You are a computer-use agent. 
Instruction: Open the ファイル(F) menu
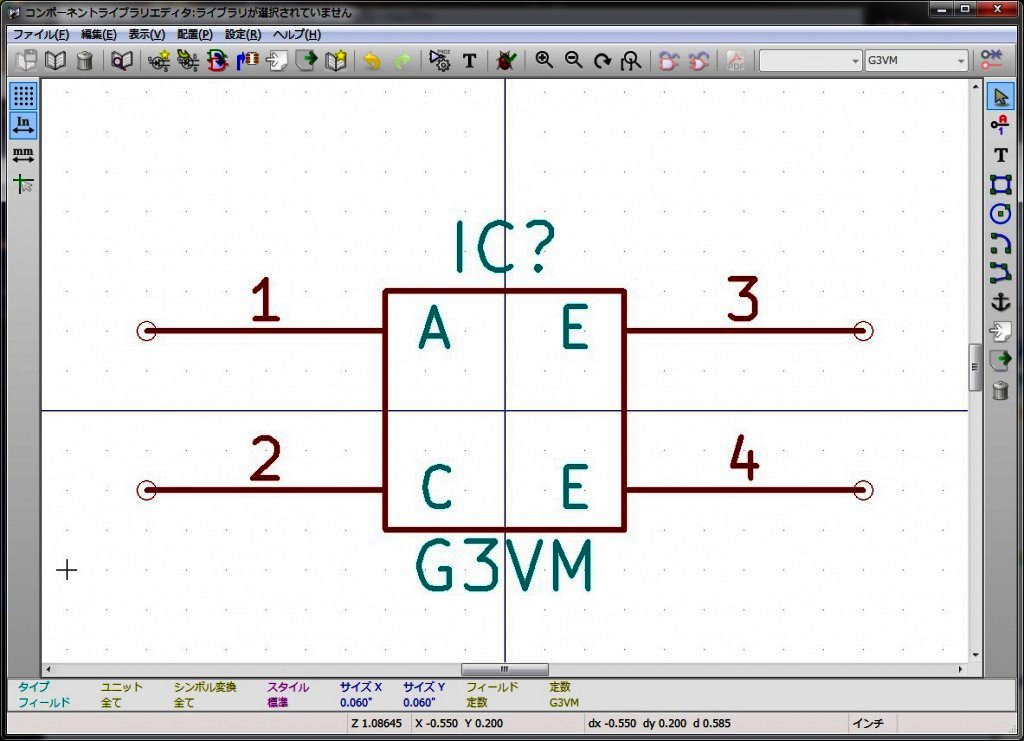pos(41,34)
